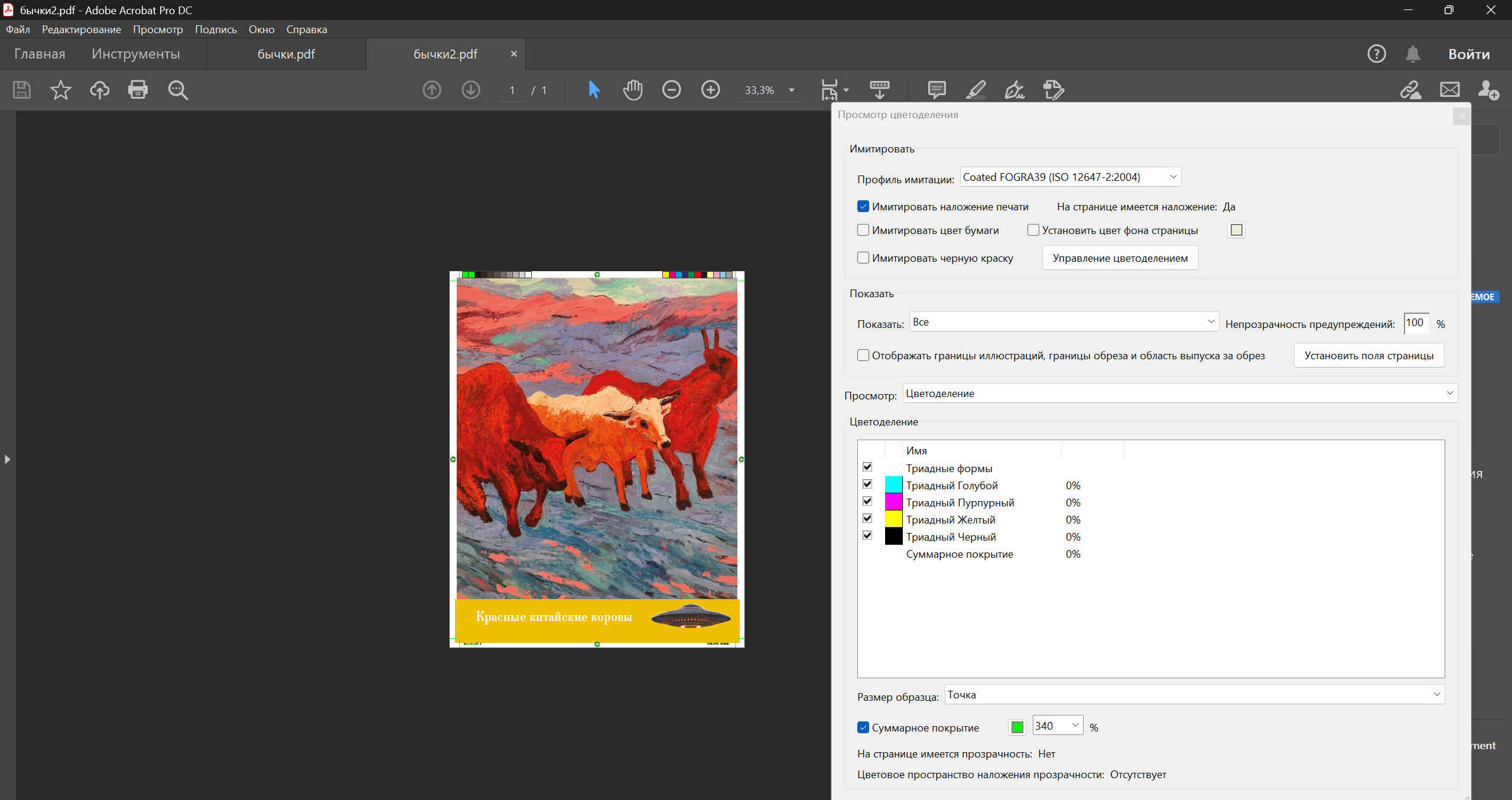Click the fit page display icon
The height and width of the screenshot is (800, 1512).
(x=830, y=90)
